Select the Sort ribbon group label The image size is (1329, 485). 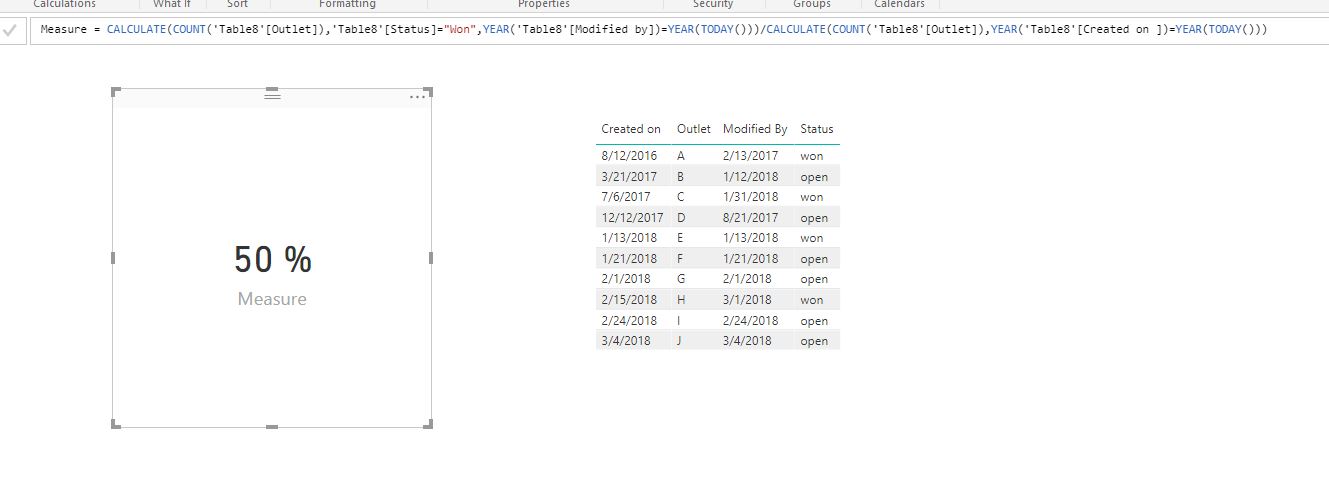(x=237, y=5)
